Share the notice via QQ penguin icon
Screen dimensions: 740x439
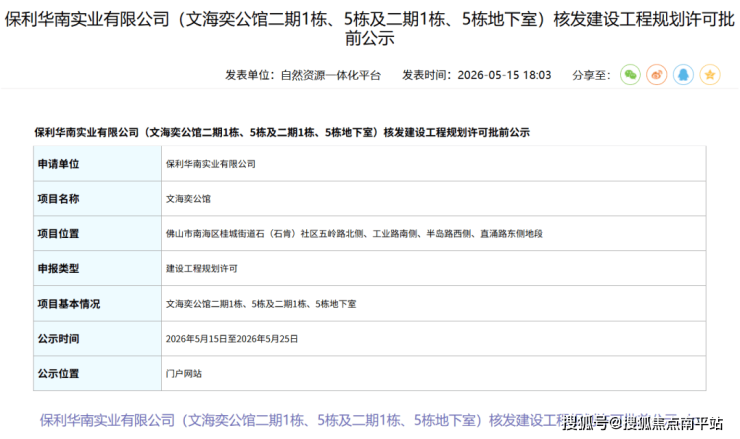click(683, 75)
